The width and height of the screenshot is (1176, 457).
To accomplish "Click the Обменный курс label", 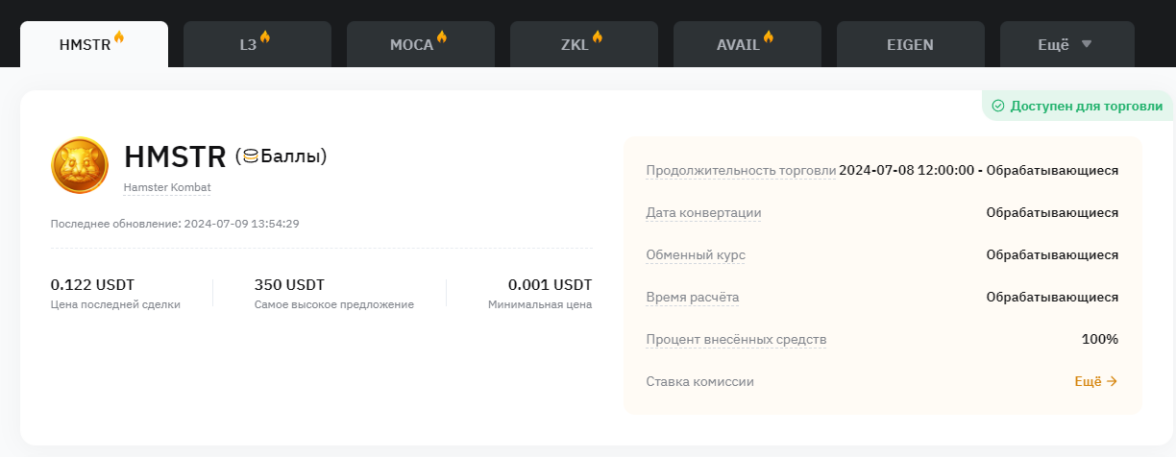I will tap(695, 255).
